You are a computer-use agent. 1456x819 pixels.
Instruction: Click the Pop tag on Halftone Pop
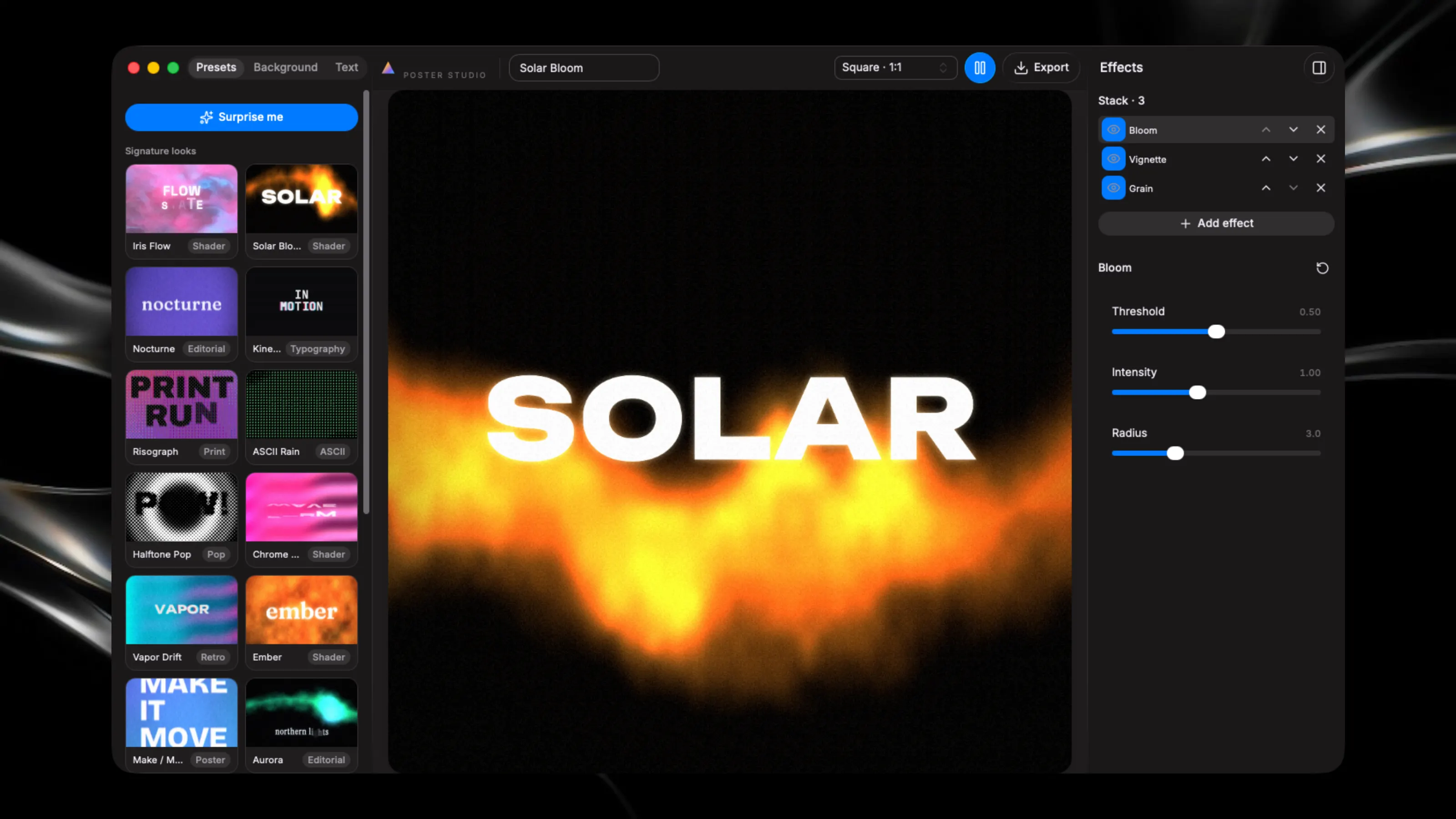click(x=216, y=555)
